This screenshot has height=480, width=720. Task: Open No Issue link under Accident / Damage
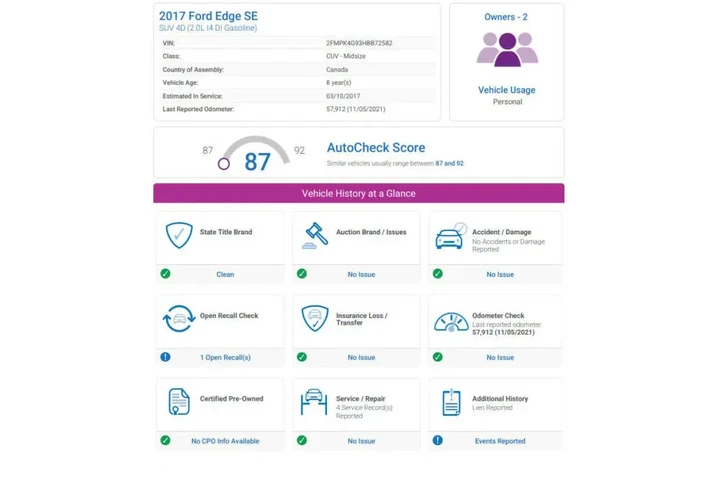pos(500,274)
